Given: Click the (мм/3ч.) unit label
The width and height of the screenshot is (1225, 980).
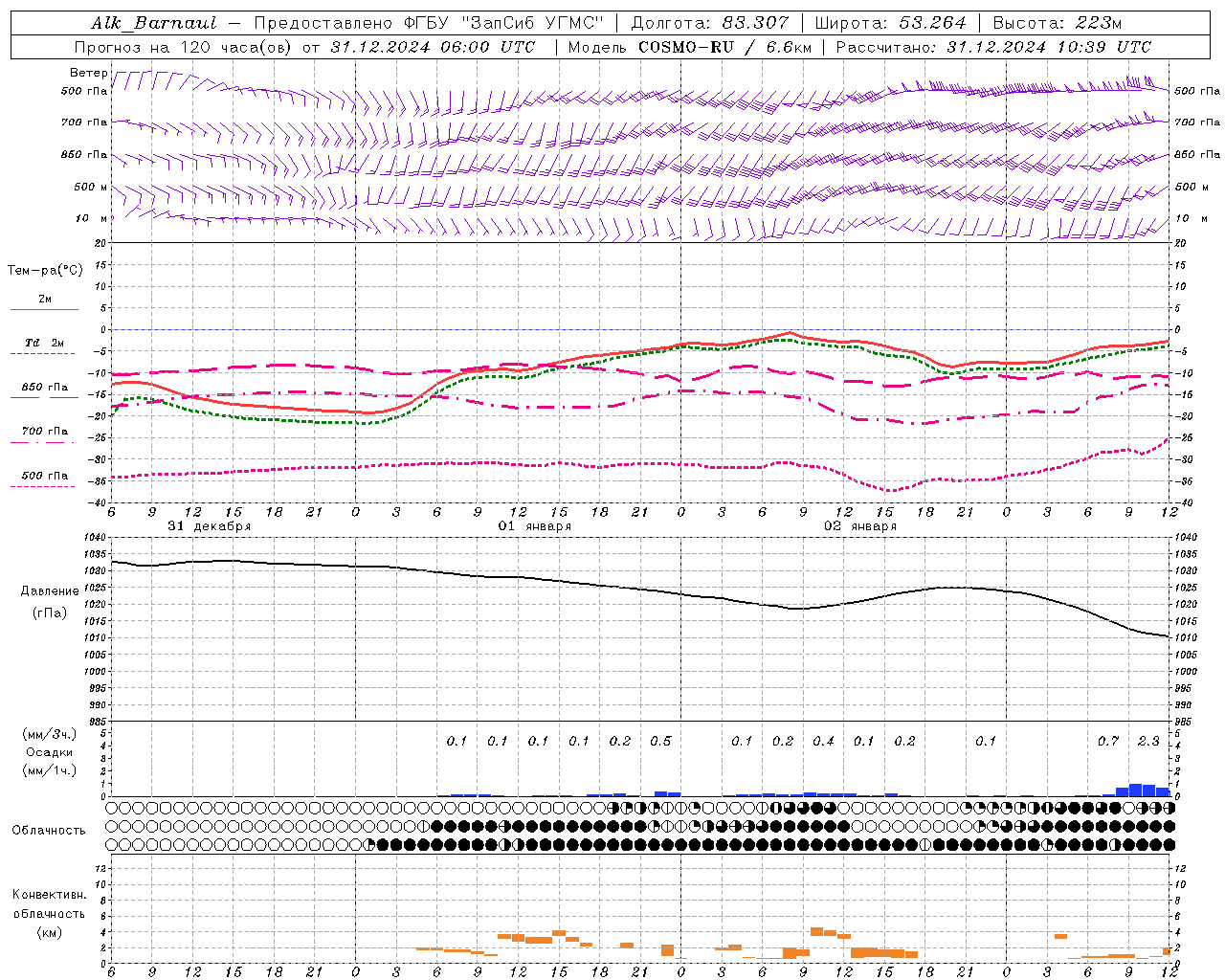Looking at the screenshot, I should click(48, 734).
